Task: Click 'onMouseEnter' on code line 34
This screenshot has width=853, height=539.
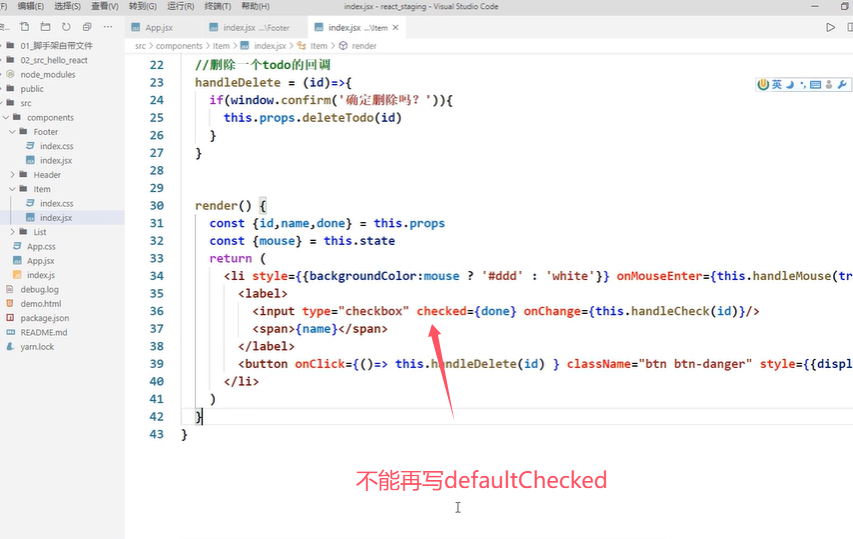Action: pyautogui.click(x=659, y=276)
